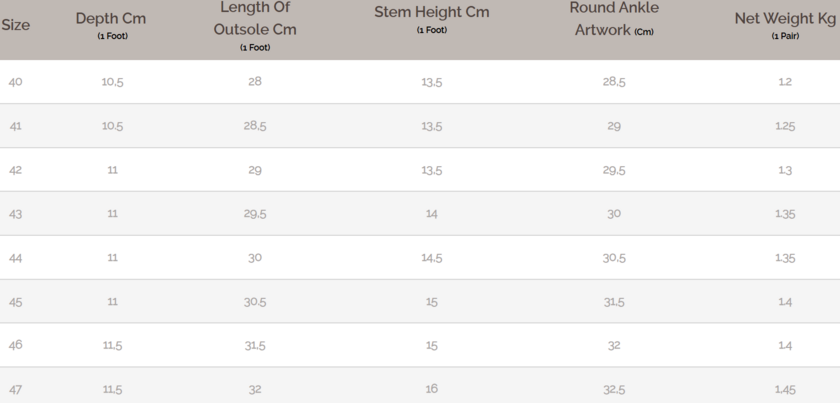Viewport: 840px width, 403px height.
Task: Select net weight 1.25 for size 41
Action: pos(785,126)
